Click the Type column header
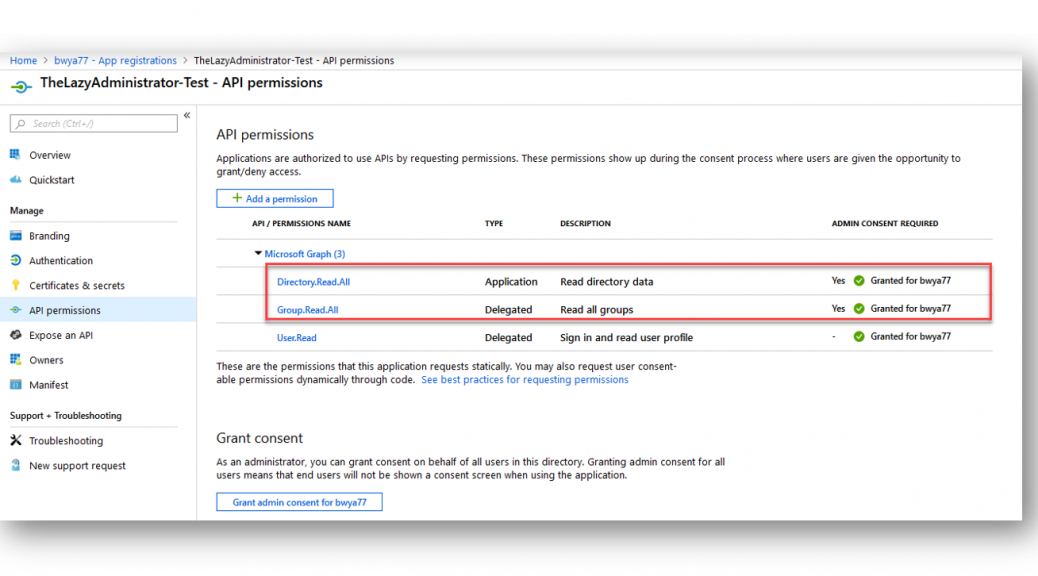Viewport: 1038px width, 576px height. pos(494,224)
